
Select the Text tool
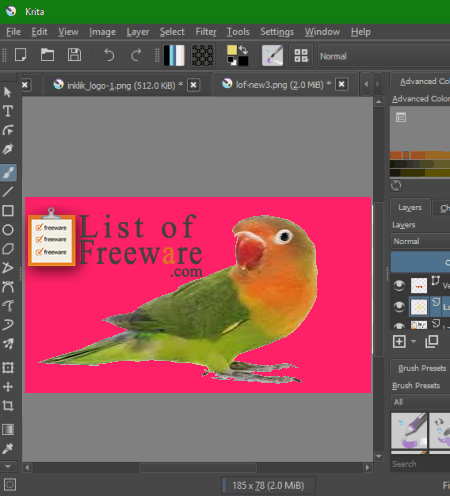click(8, 111)
